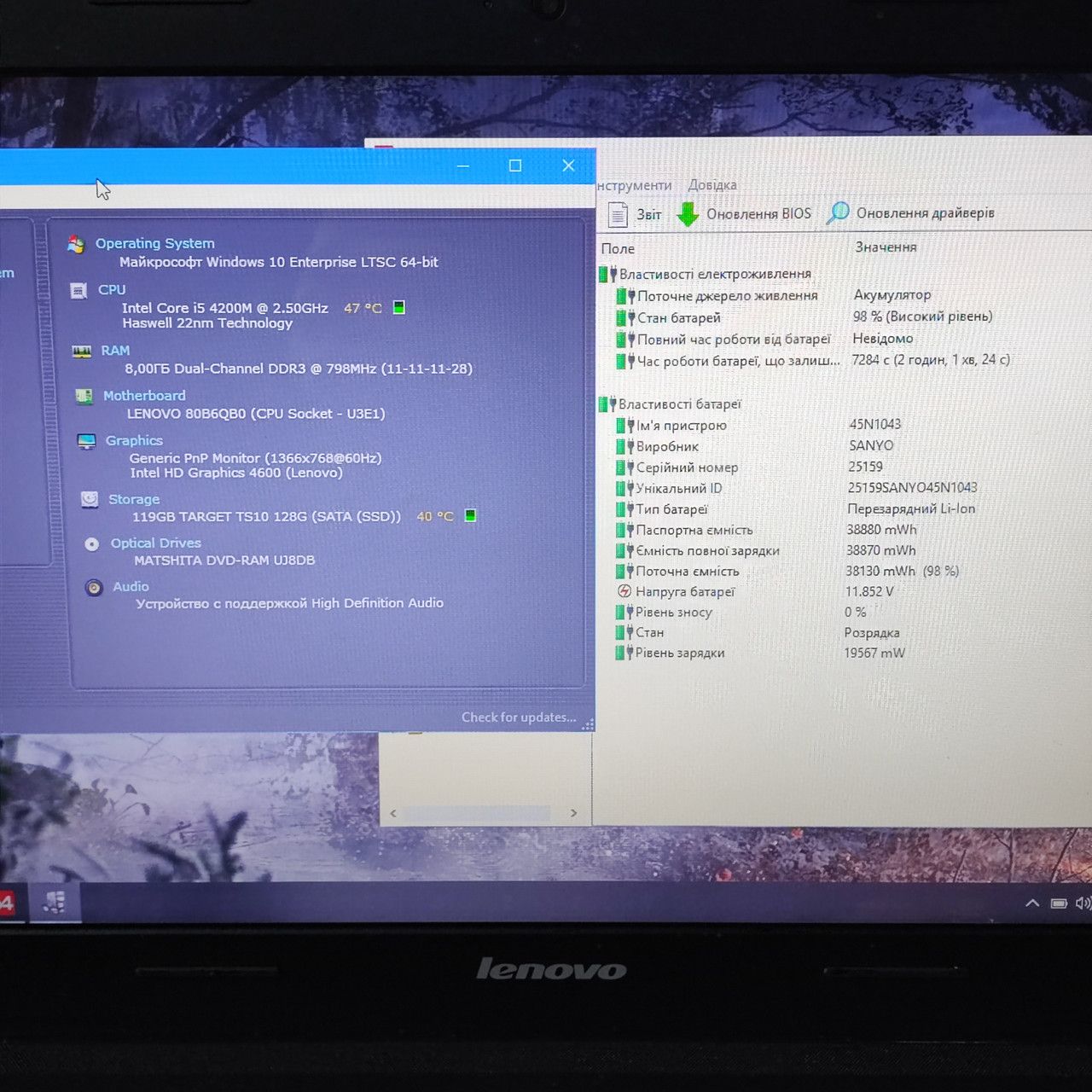The width and height of the screenshot is (1092, 1092).
Task: Click the Поле column header
Action: coord(618,248)
